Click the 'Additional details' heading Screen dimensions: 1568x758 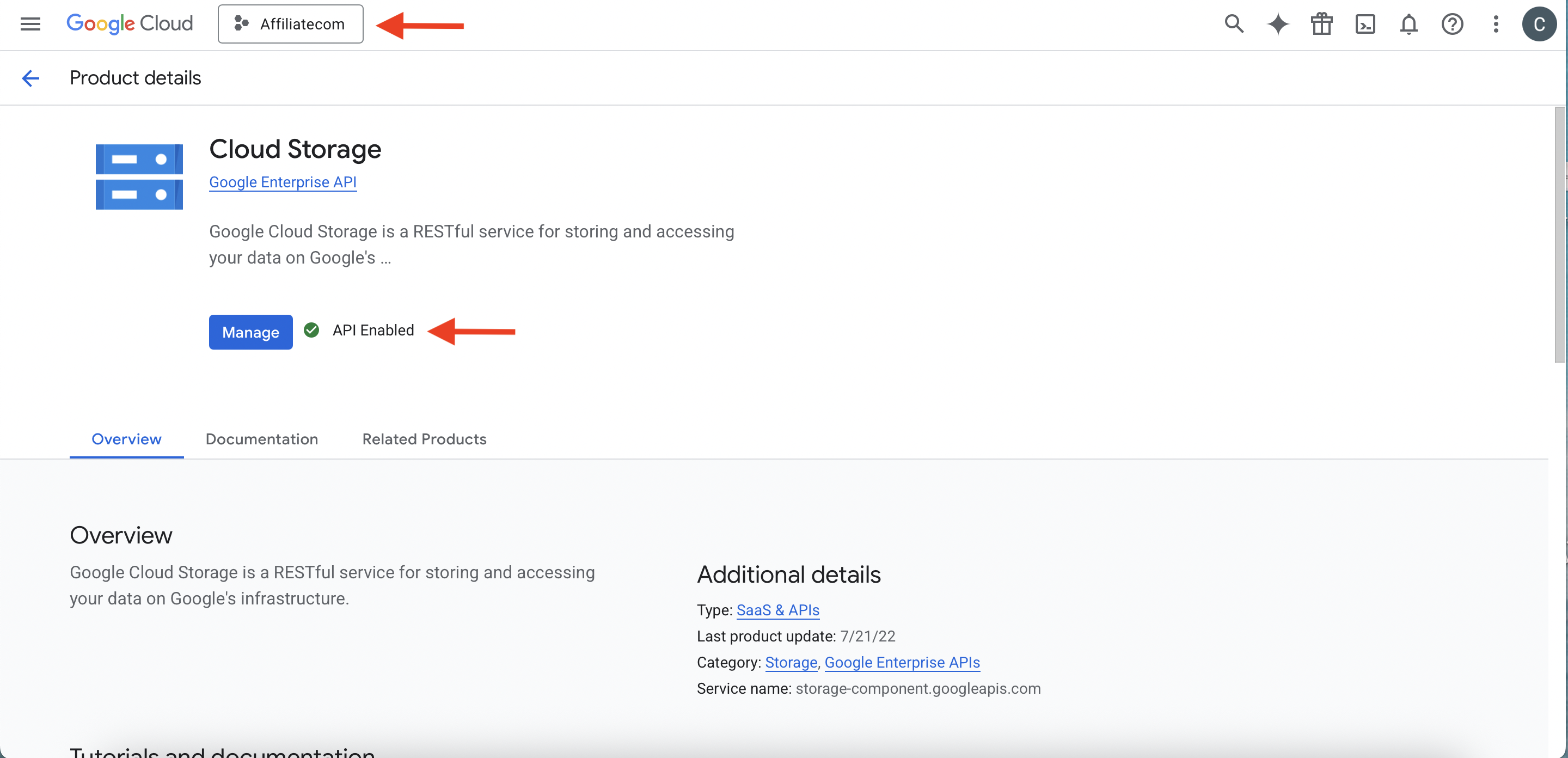tap(789, 574)
